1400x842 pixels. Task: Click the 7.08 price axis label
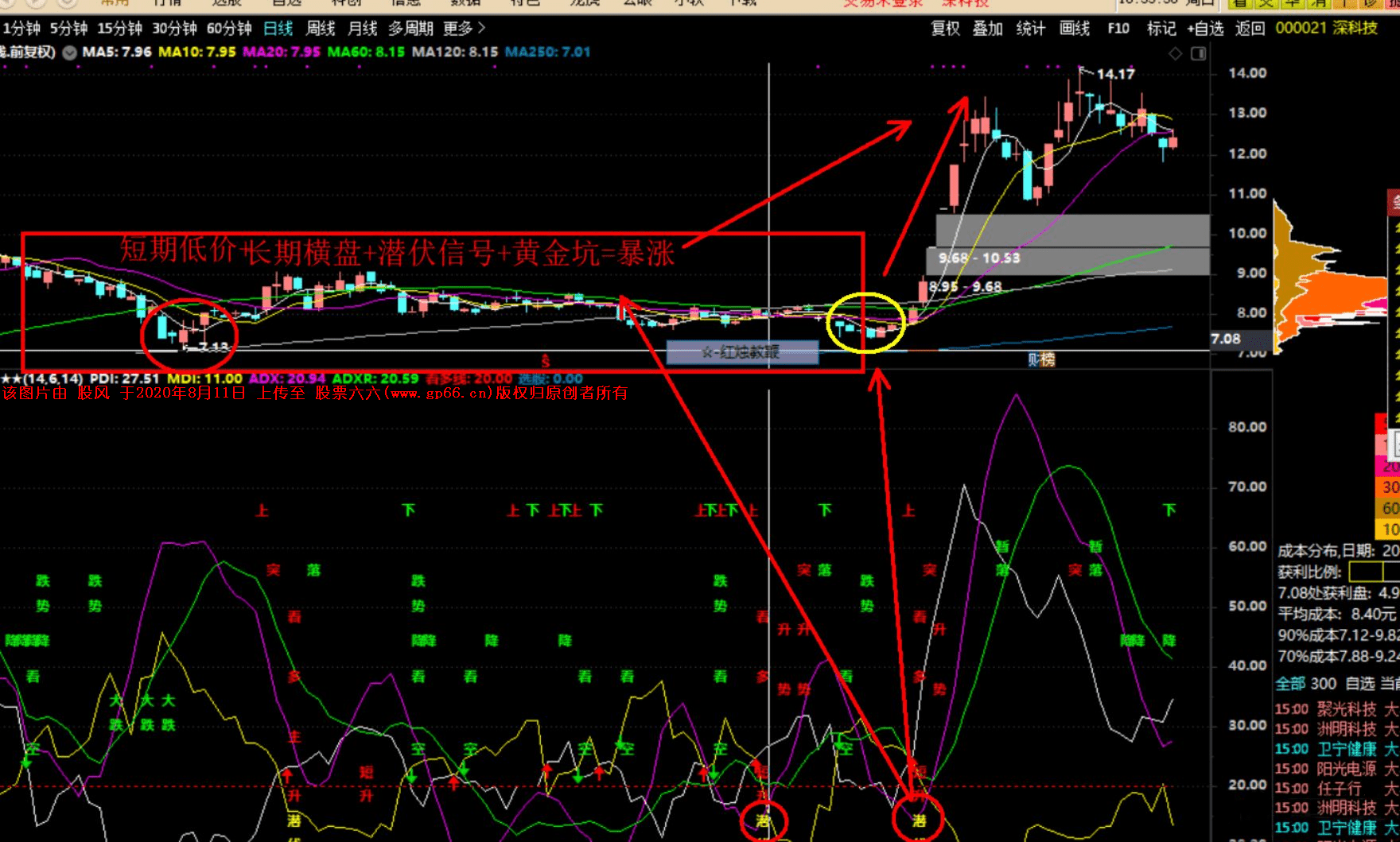coord(1226,339)
